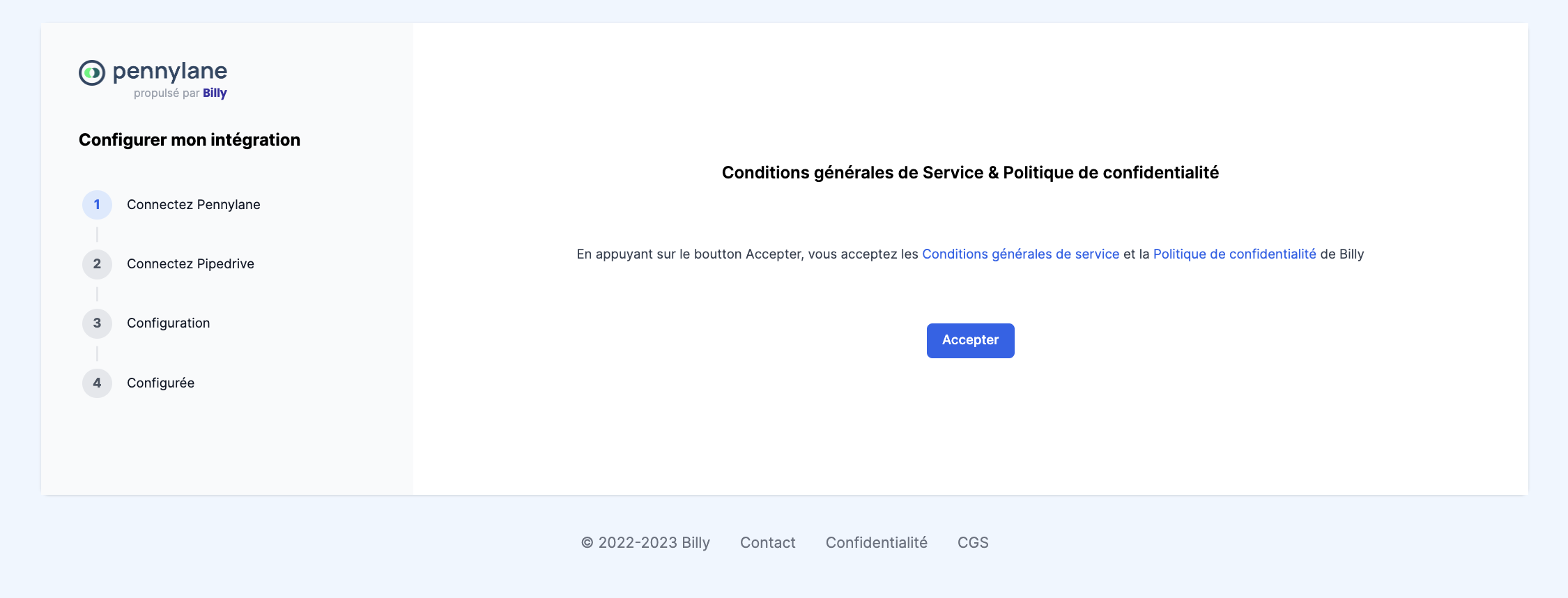Open the Confidentialité footer link
The width and height of the screenshot is (1568, 598).
tap(876, 543)
